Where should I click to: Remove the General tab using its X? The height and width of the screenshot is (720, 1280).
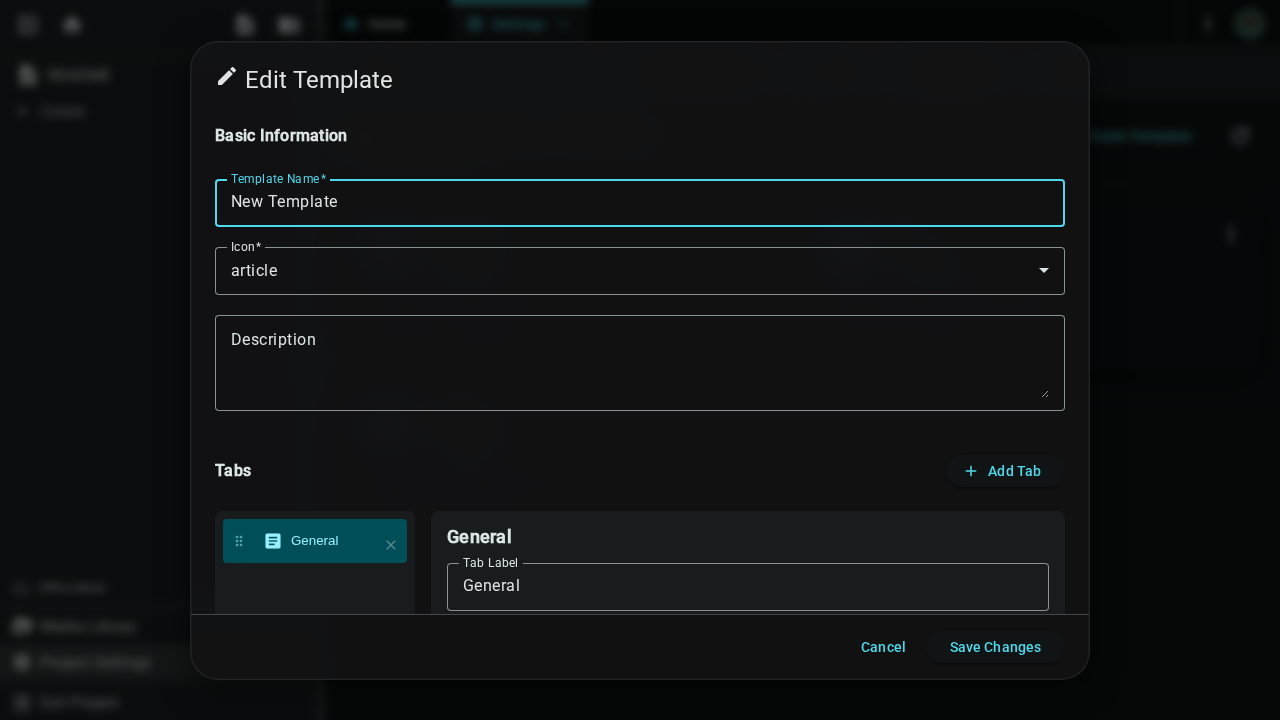click(391, 545)
